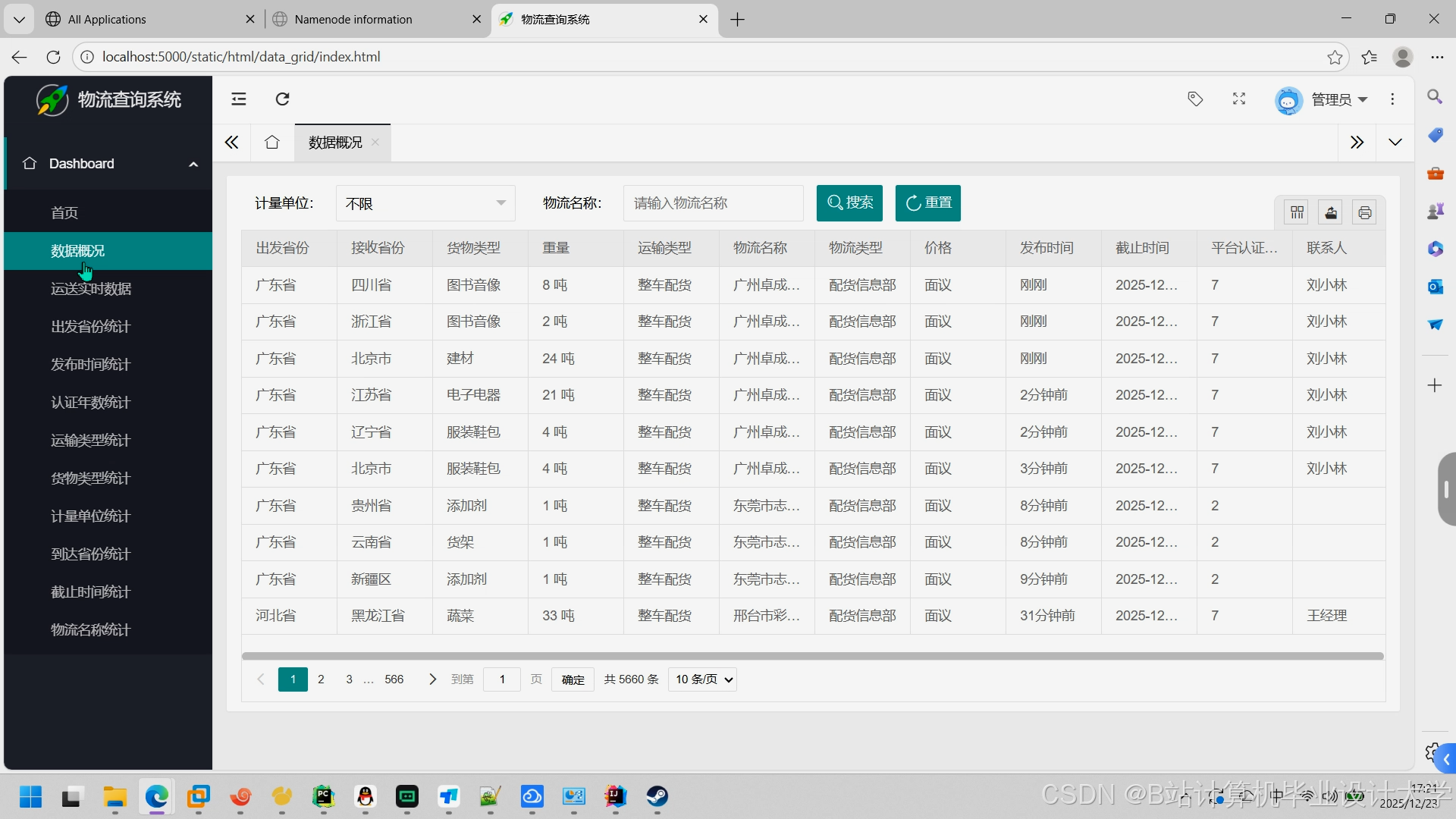Focus the 物流名称 input field

click(713, 203)
